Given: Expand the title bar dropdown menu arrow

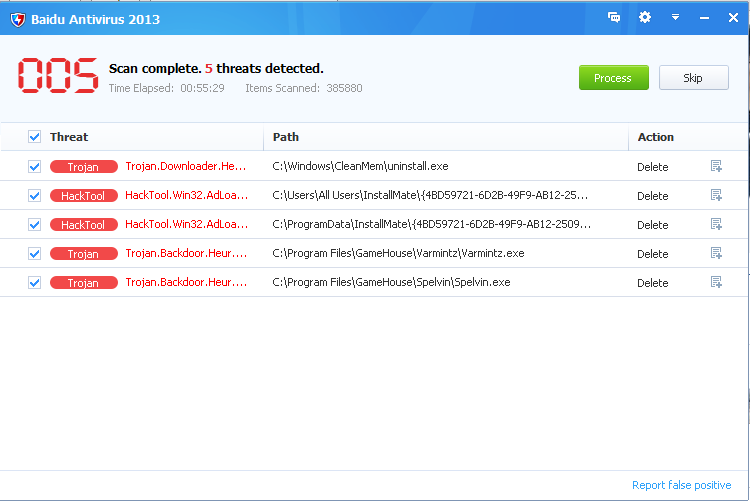Looking at the screenshot, I should point(675,17).
